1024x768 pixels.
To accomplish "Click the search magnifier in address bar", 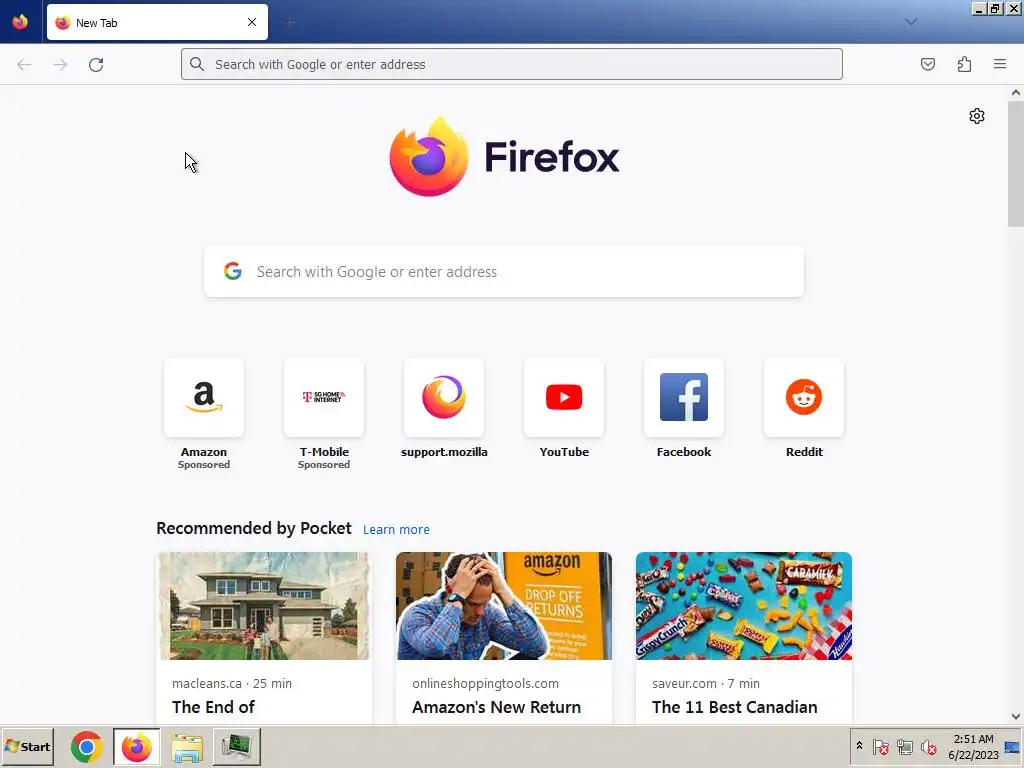I will point(197,64).
